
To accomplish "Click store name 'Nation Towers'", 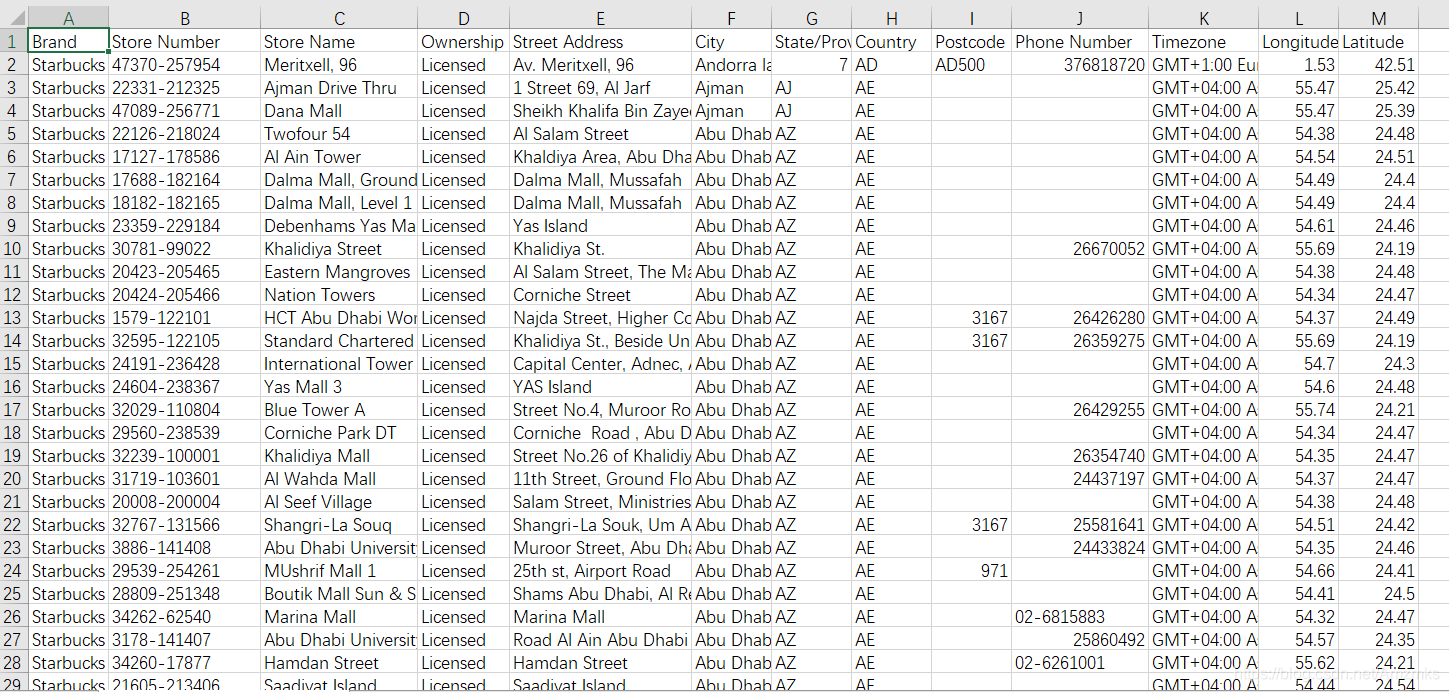I will tap(339, 295).
